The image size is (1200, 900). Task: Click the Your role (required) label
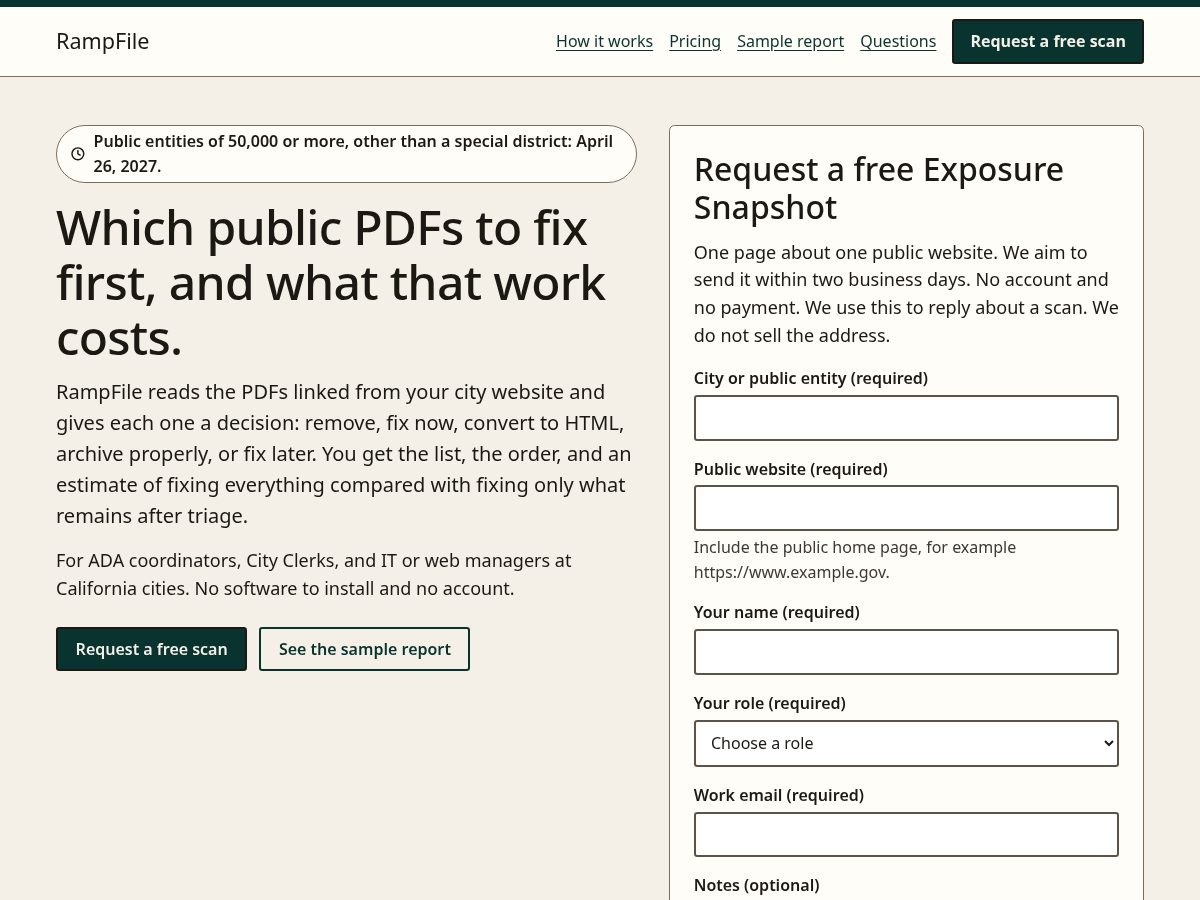[770, 703]
